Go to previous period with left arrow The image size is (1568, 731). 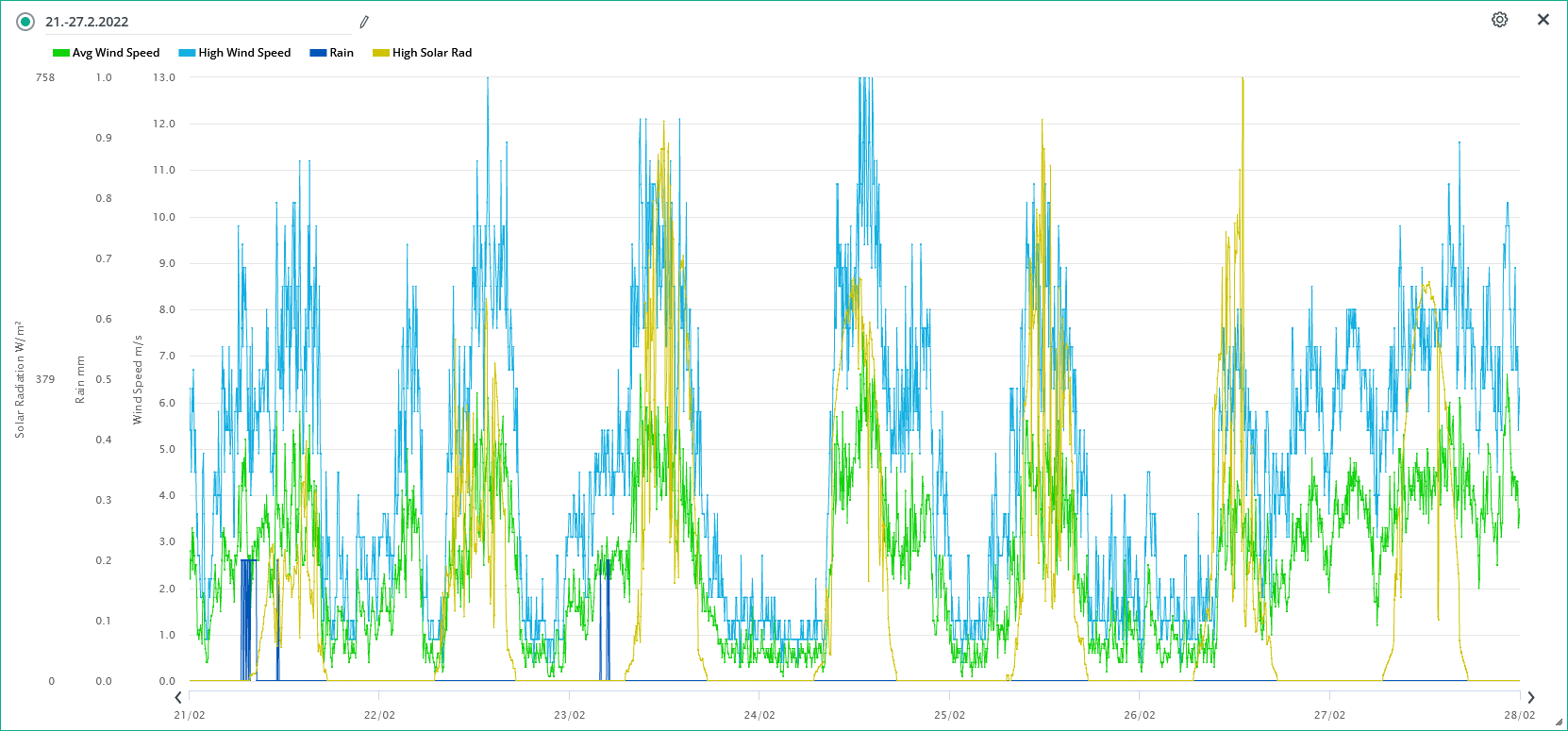click(178, 697)
